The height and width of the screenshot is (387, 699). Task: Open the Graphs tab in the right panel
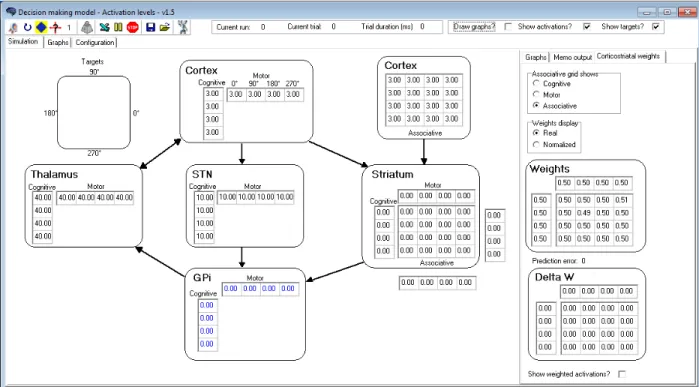coord(535,57)
